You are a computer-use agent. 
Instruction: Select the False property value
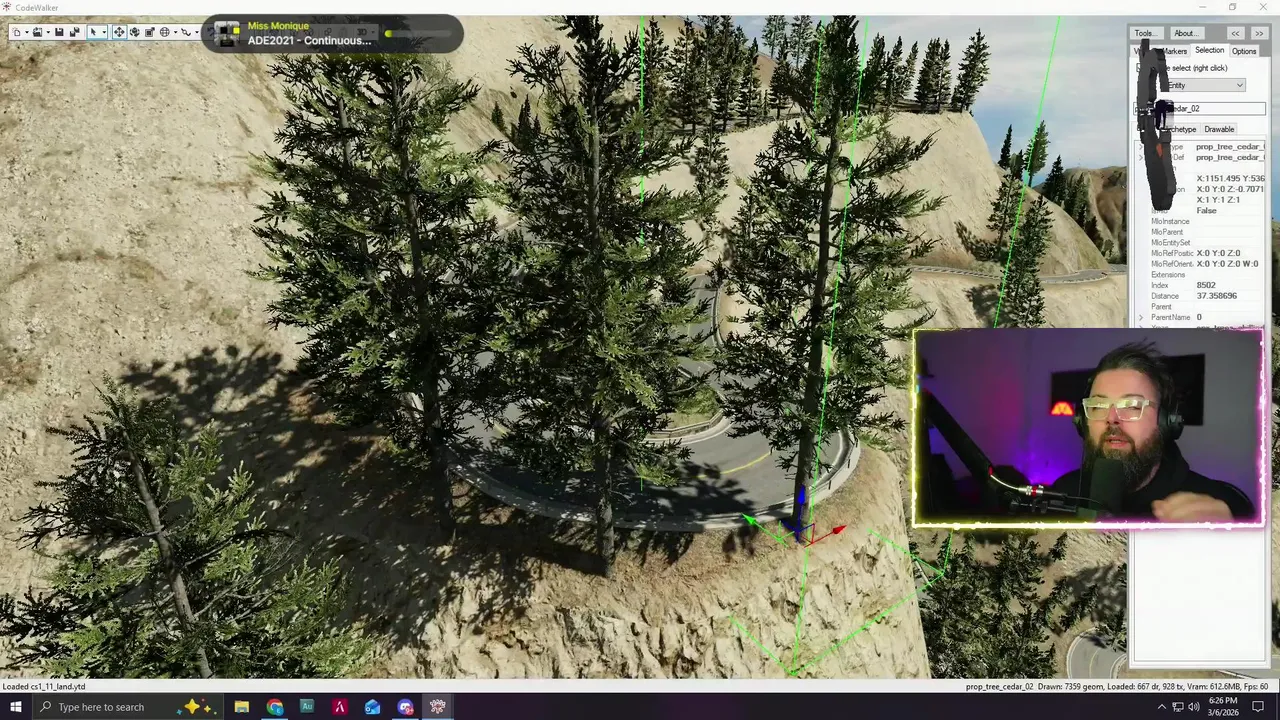click(x=1206, y=211)
